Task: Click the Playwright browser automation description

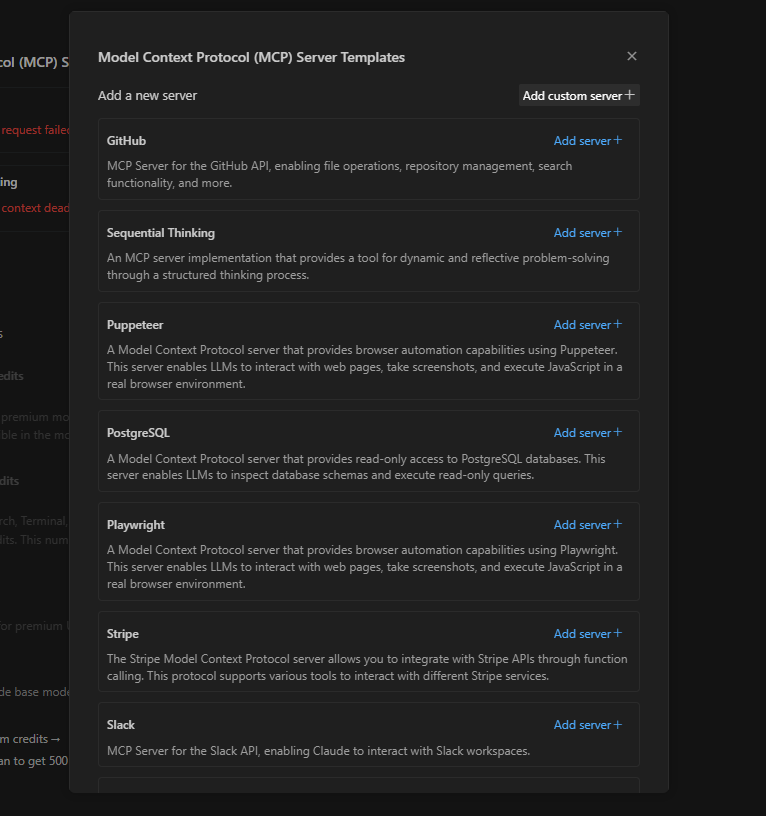Action: pyautogui.click(x=364, y=567)
